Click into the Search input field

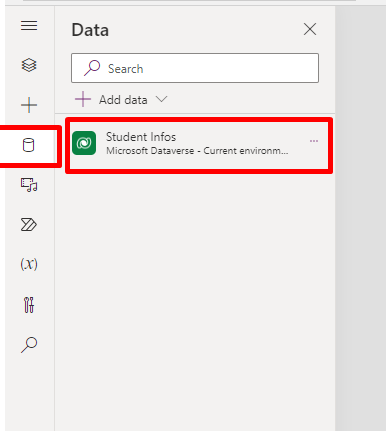195,68
